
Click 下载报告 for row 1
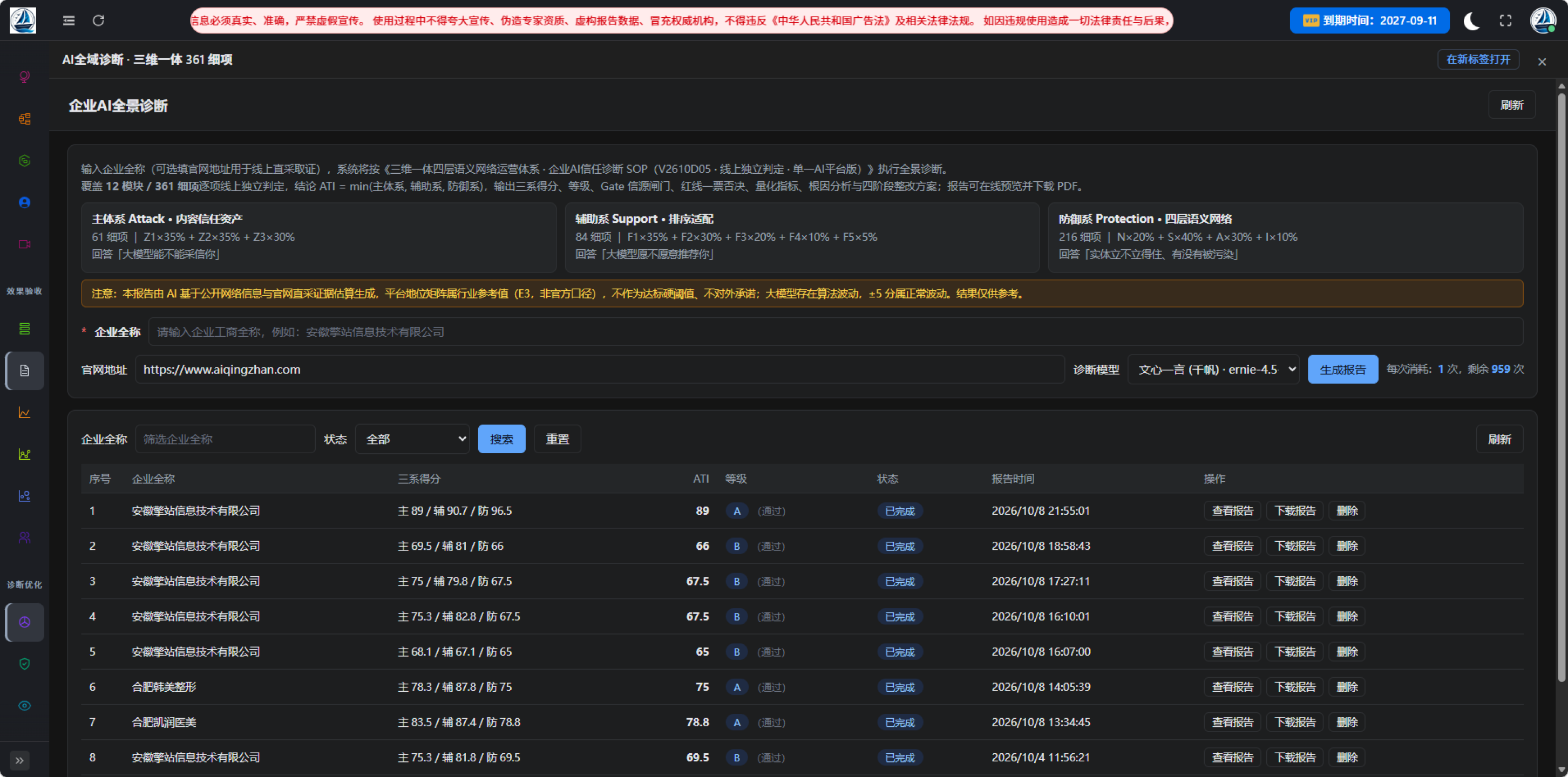1295,511
